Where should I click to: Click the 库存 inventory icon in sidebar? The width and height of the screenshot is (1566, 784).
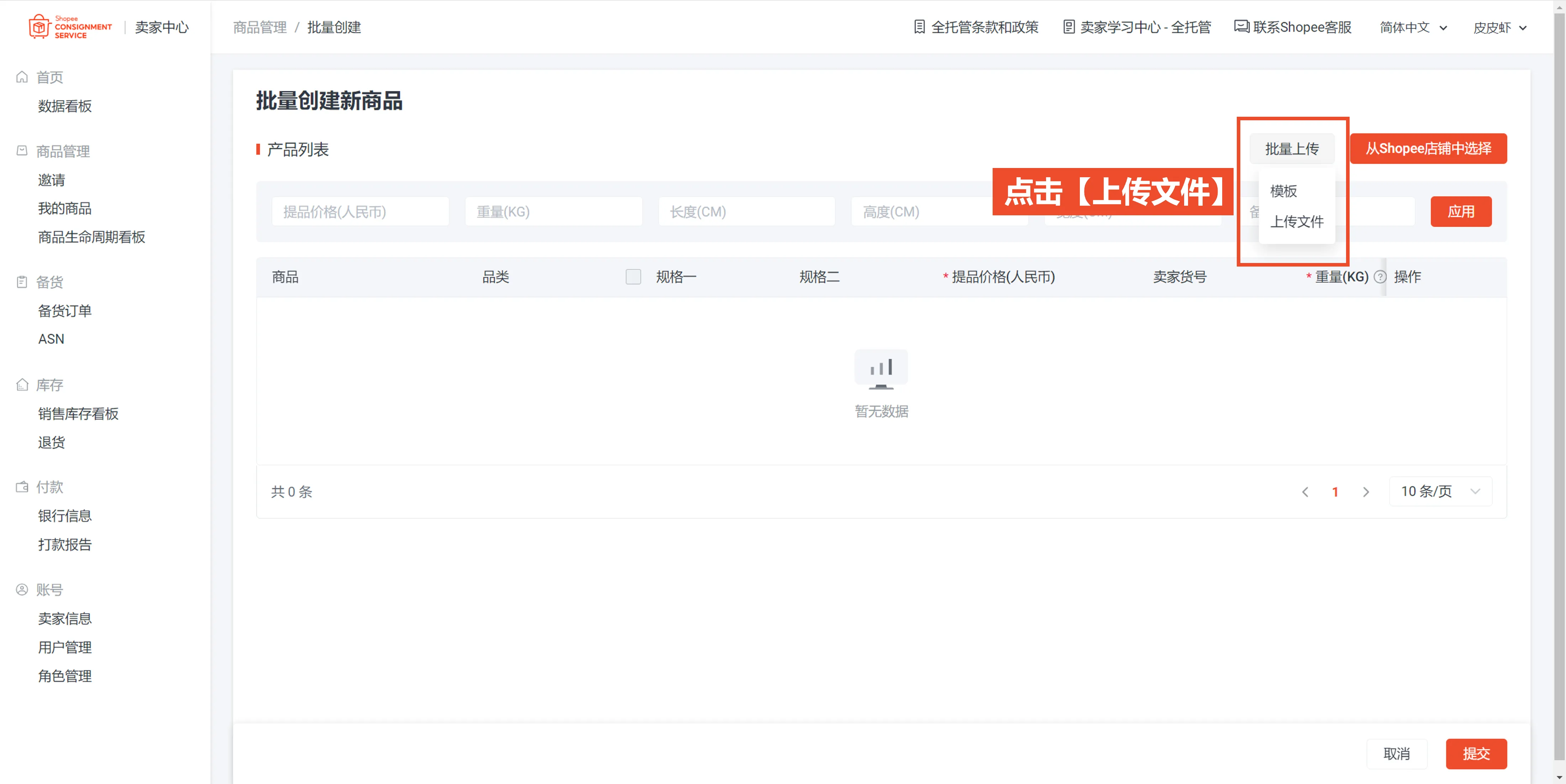click(x=22, y=385)
